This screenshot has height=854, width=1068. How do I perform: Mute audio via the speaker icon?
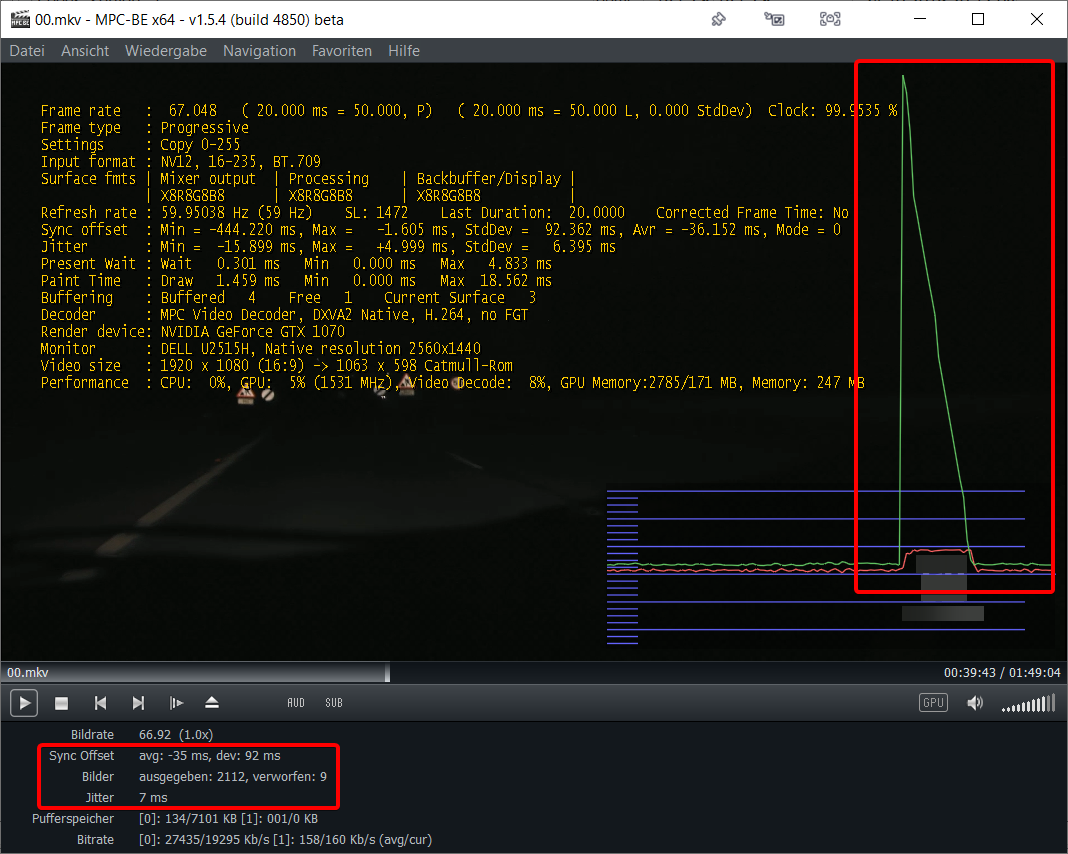point(975,703)
